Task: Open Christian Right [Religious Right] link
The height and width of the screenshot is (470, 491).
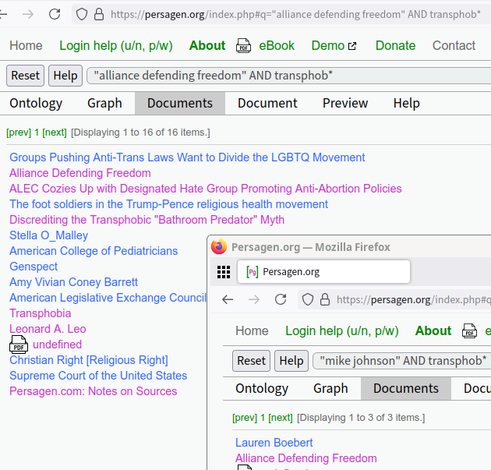Action: (x=89, y=360)
